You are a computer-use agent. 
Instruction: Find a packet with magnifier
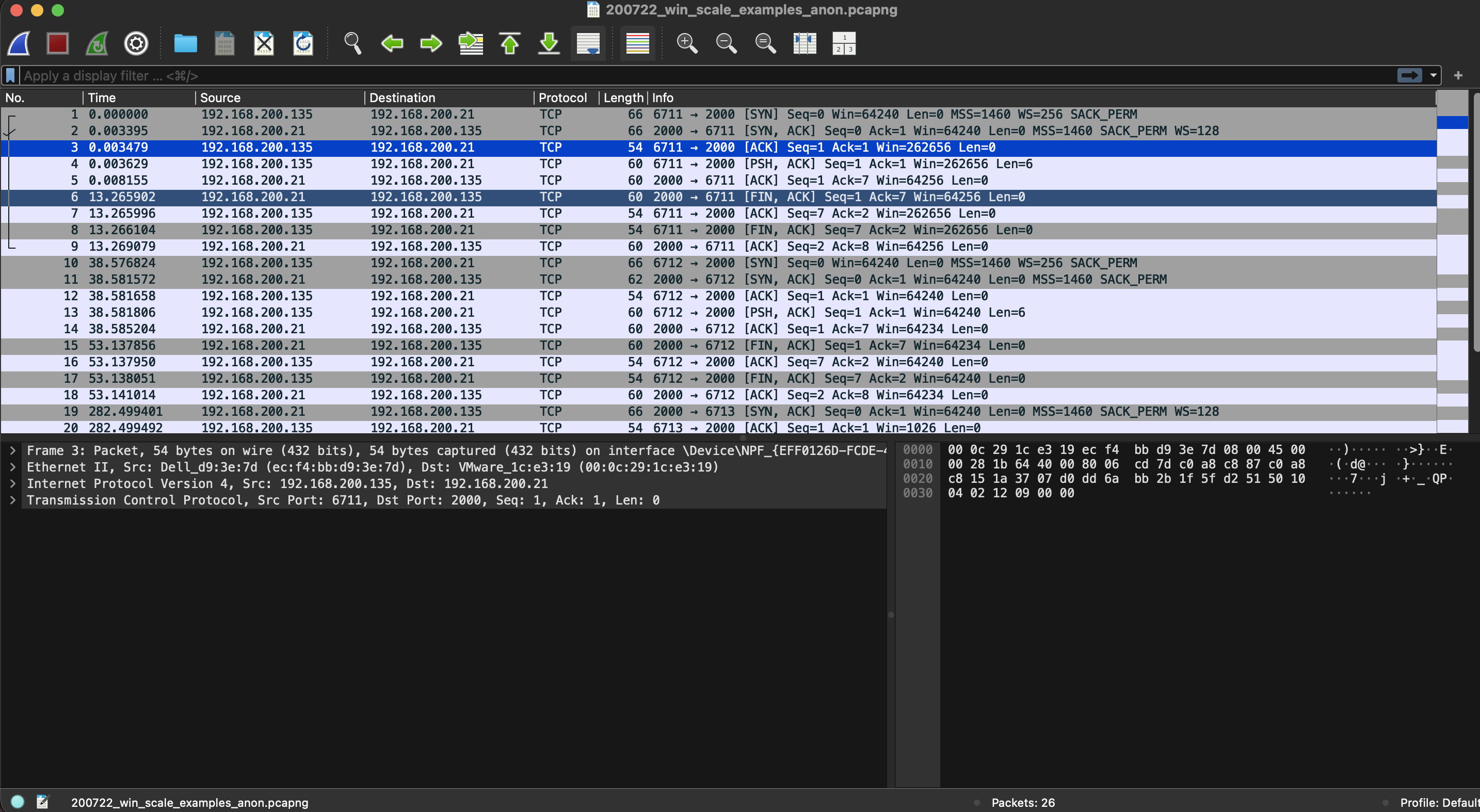point(352,43)
